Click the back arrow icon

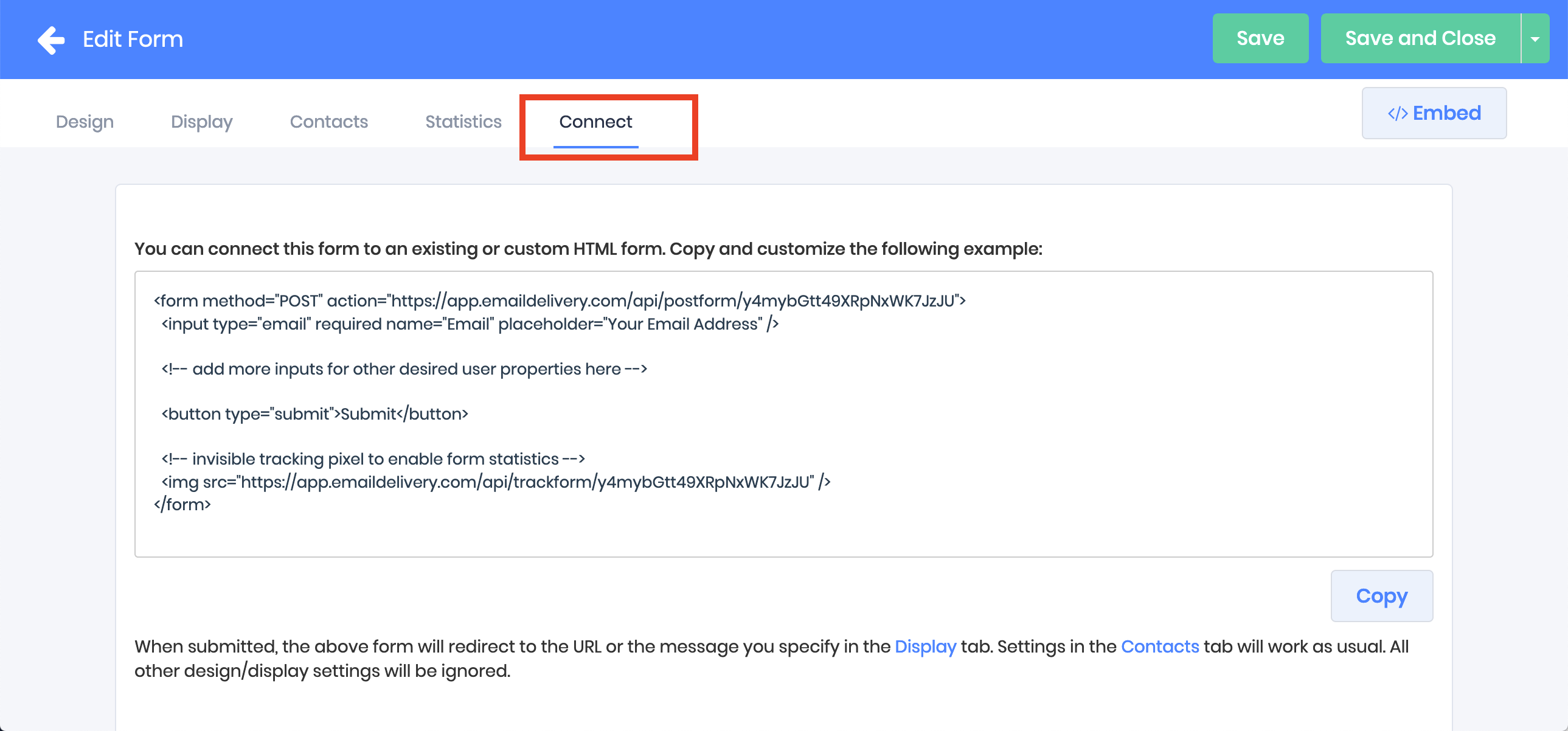pos(51,40)
